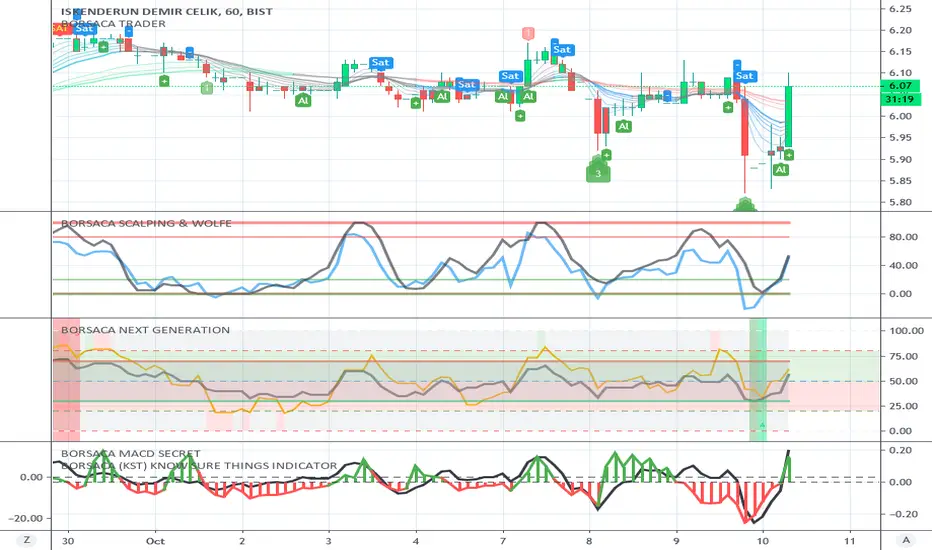Image resolution: width=932 pixels, height=550 pixels.
Task: Select the BORSACA SCALPING & WOLFE label
Action: pos(146,224)
